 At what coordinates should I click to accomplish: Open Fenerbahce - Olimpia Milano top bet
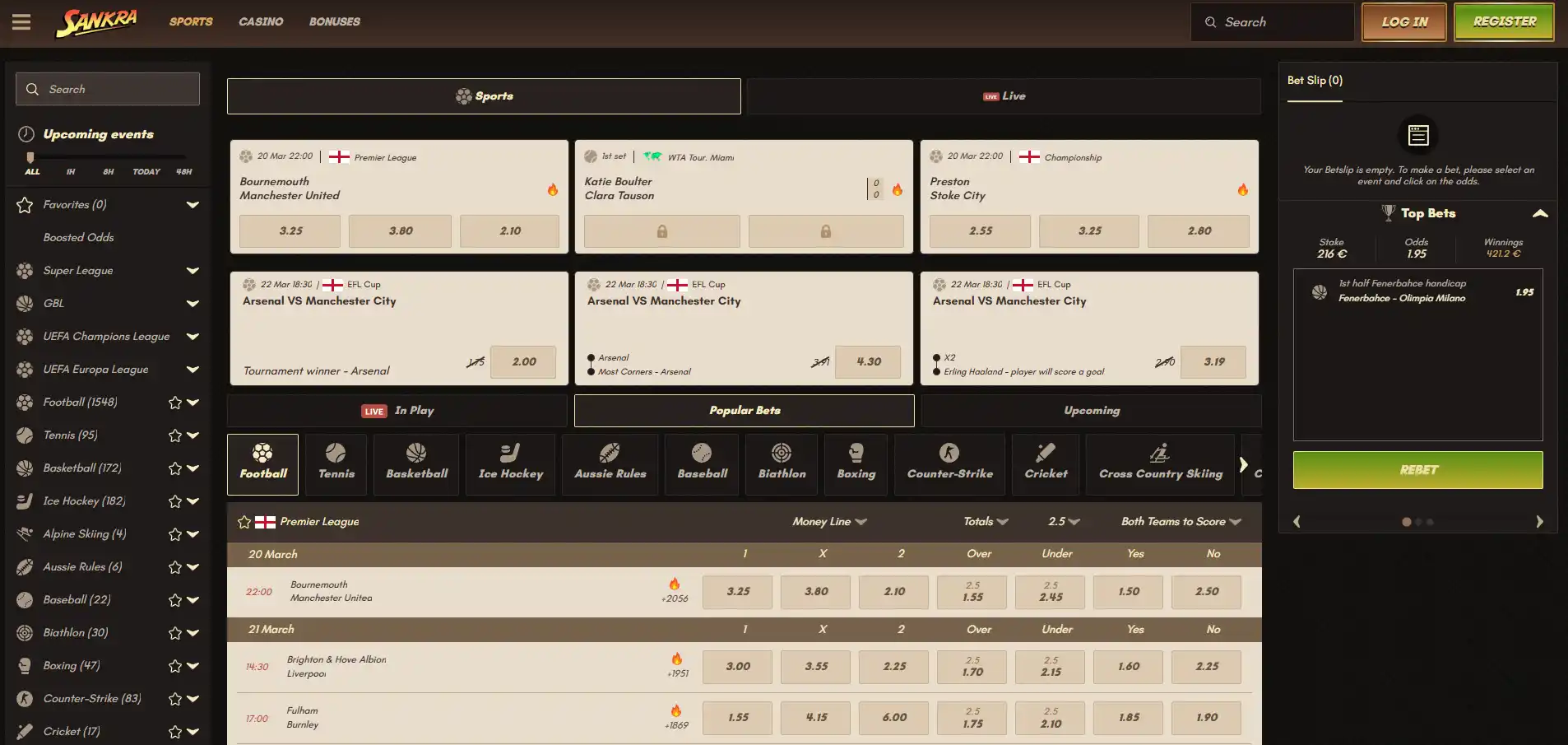(1417, 291)
